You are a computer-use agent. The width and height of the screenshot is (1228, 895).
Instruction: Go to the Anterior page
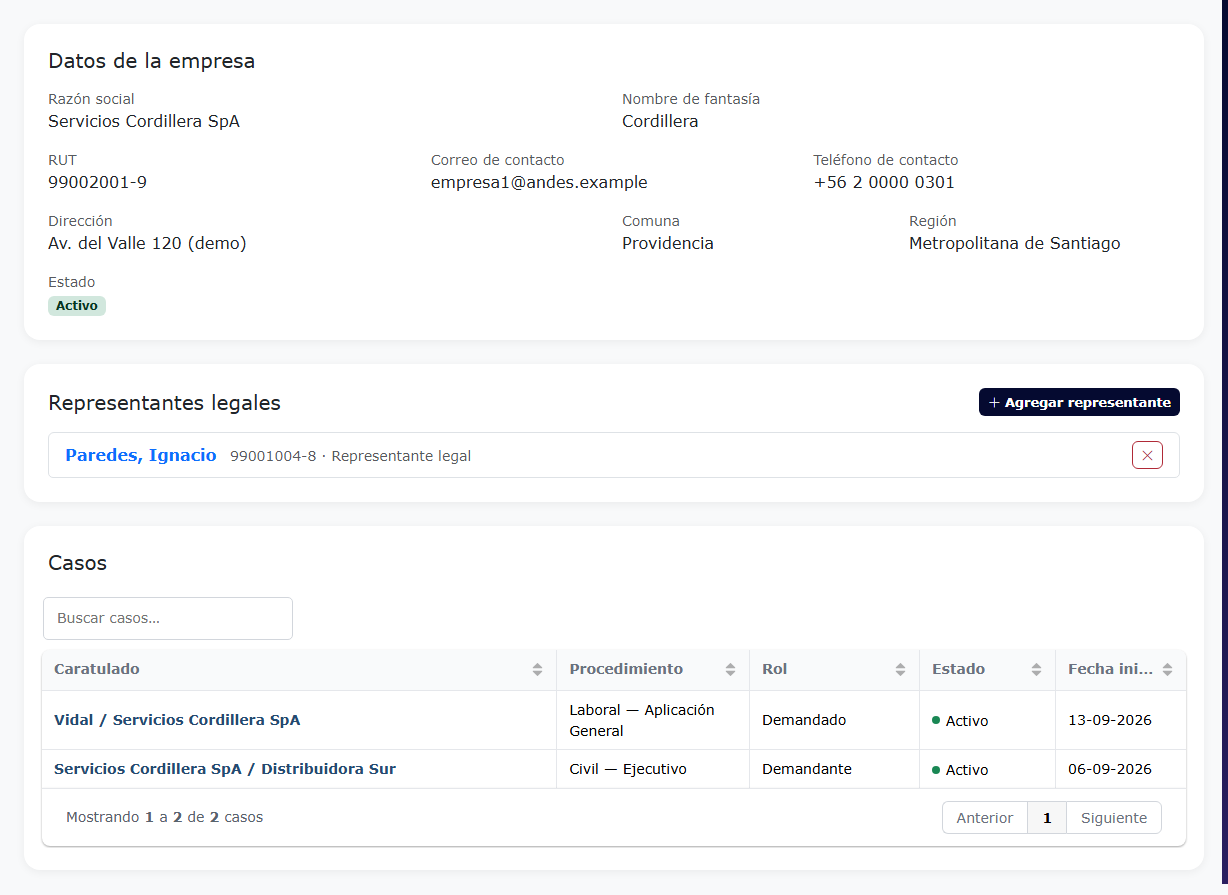point(985,818)
